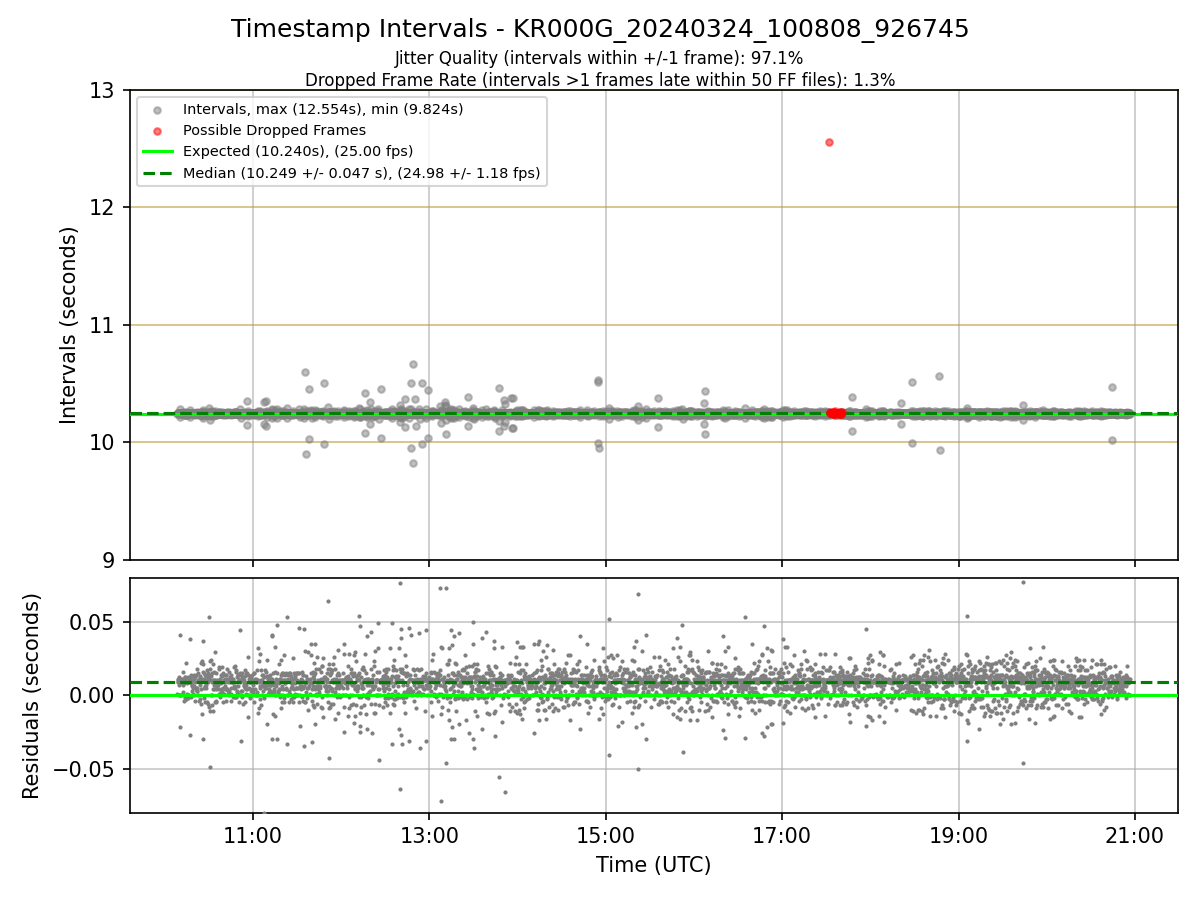Click the '0.00' tick on the residuals axis
The height and width of the screenshot is (900, 1200).
[x=94, y=696]
